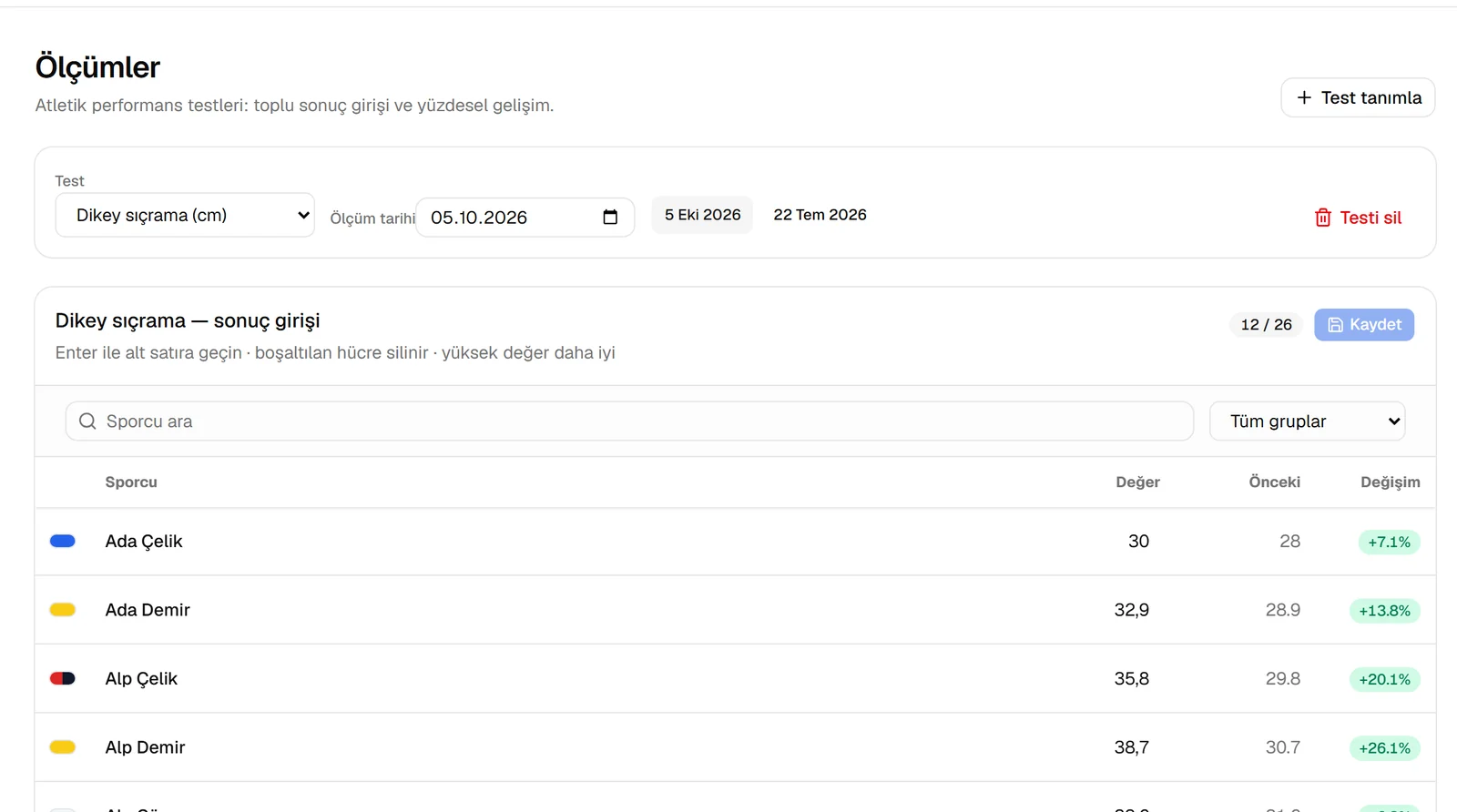Click the calendar icon in date field

click(610, 217)
